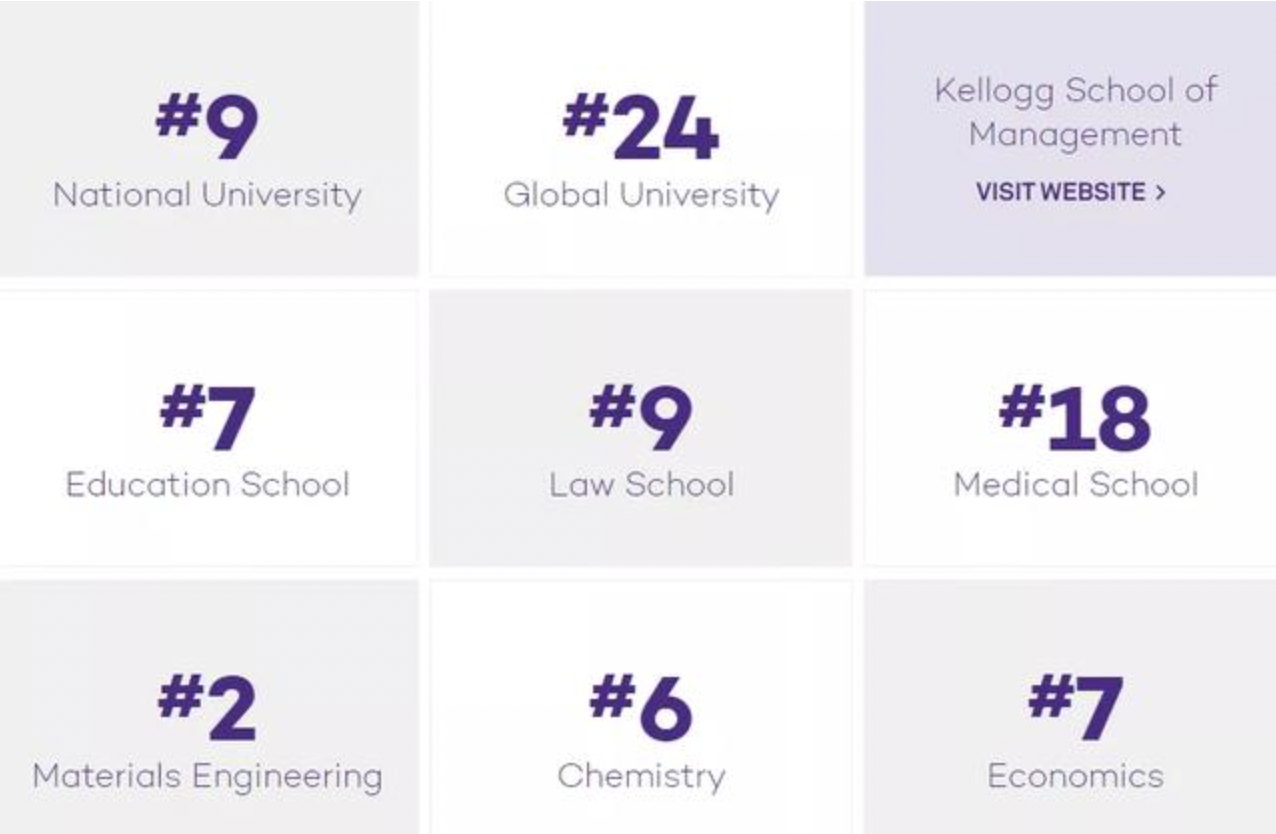Click the #2 ranking number
This screenshot has height=834, width=1276.
tap(207, 707)
